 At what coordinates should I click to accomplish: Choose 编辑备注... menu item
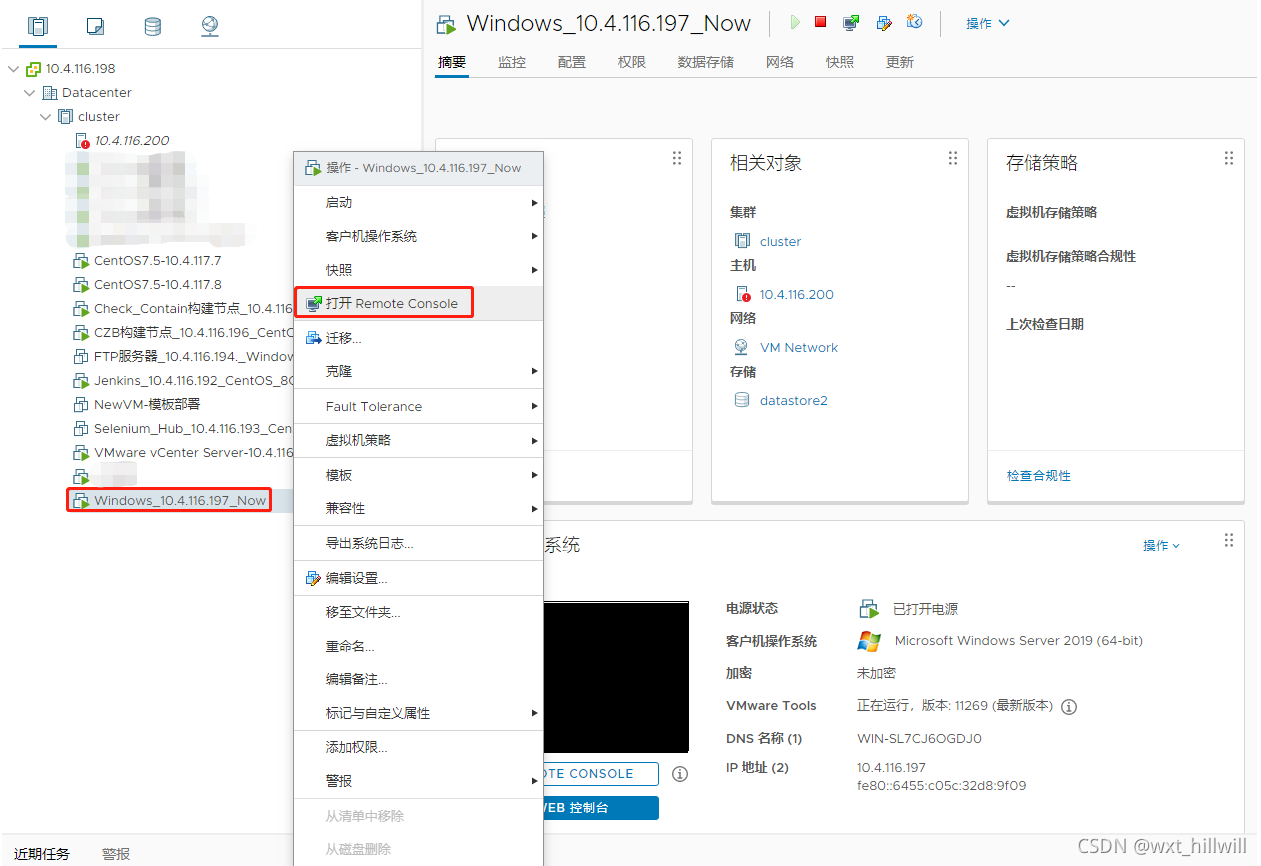[418, 679]
